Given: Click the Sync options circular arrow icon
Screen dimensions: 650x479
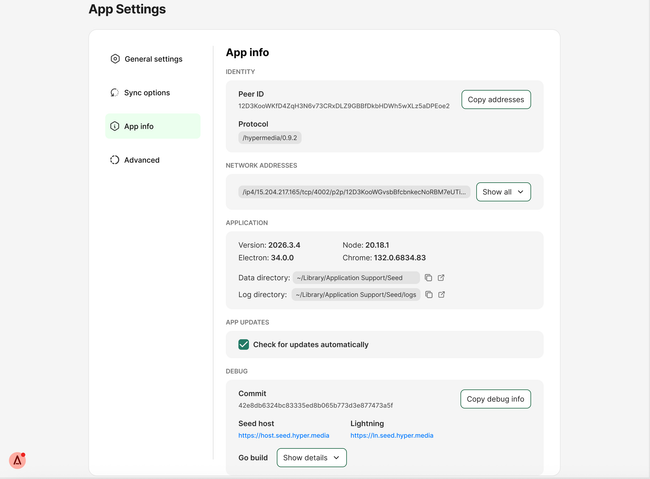Looking at the screenshot, I should click(x=115, y=93).
